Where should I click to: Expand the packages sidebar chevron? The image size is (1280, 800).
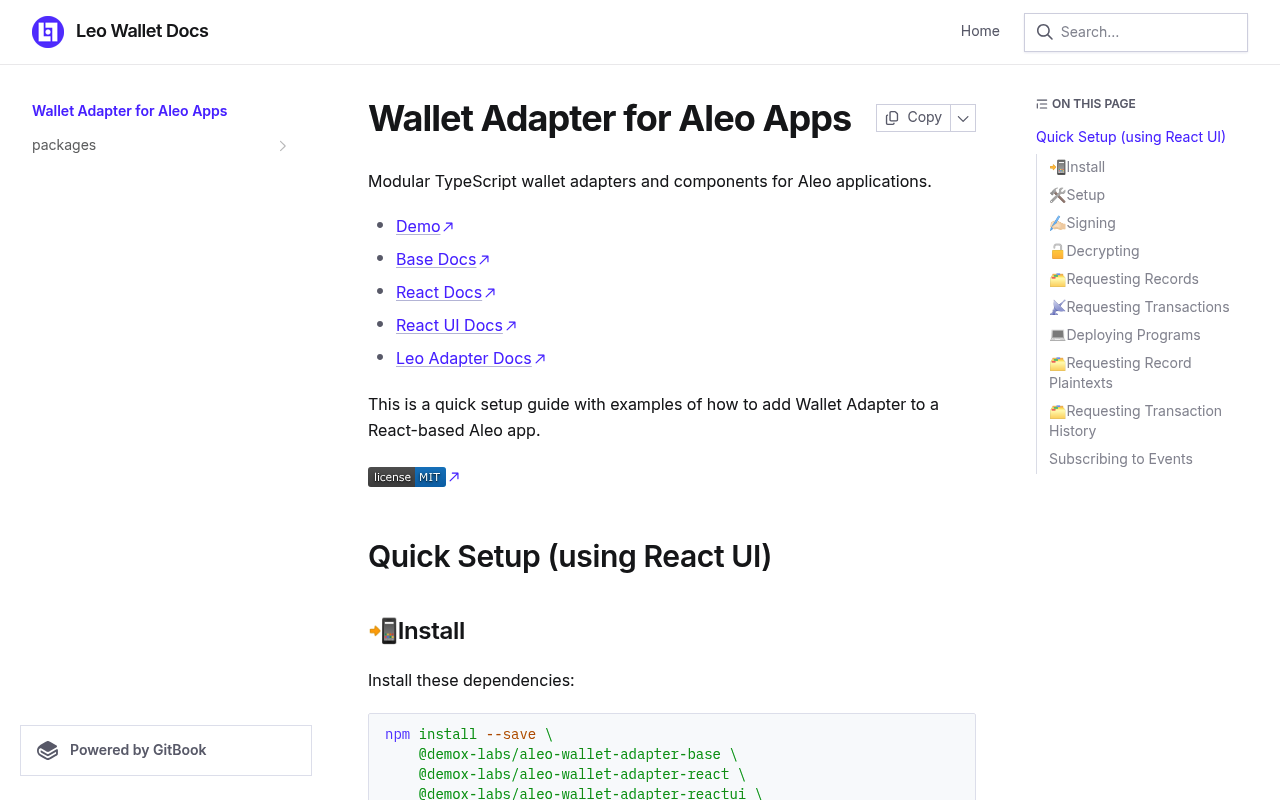point(283,146)
